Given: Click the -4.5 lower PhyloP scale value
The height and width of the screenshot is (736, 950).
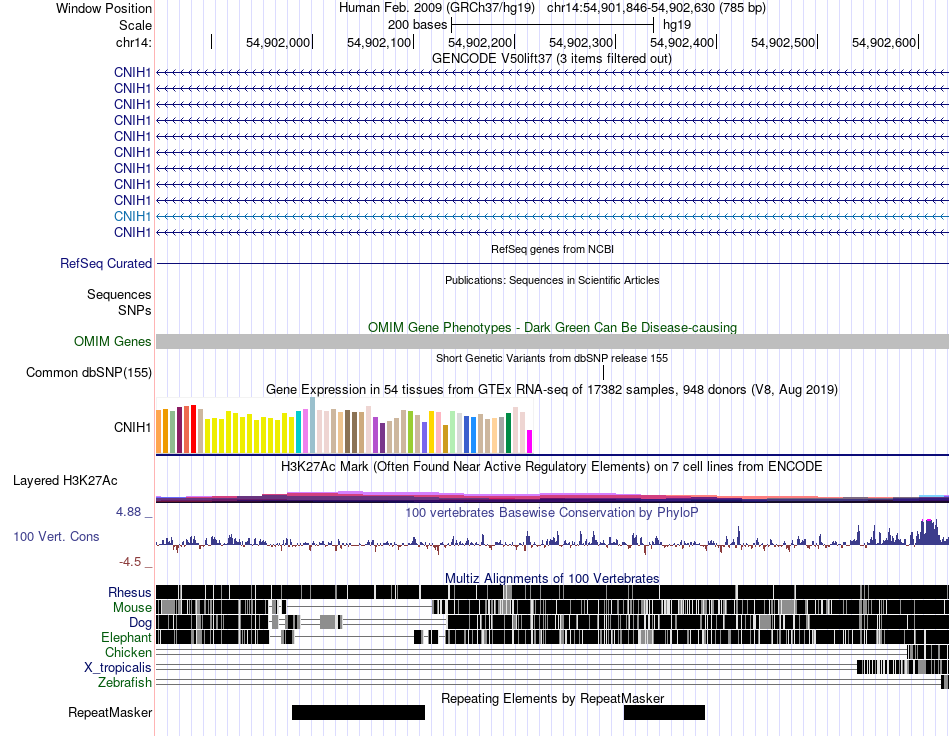Looking at the screenshot, I should tap(130, 562).
